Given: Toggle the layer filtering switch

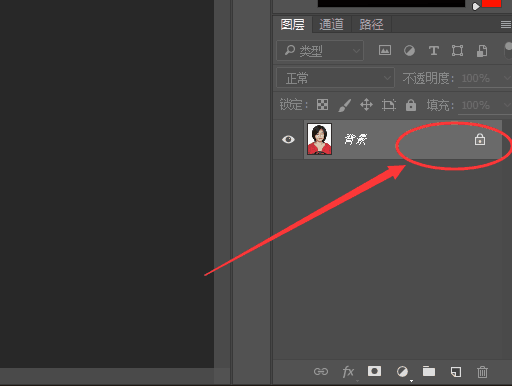Looking at the screenshot, I should pyautogui.click(x=508, y=50).
